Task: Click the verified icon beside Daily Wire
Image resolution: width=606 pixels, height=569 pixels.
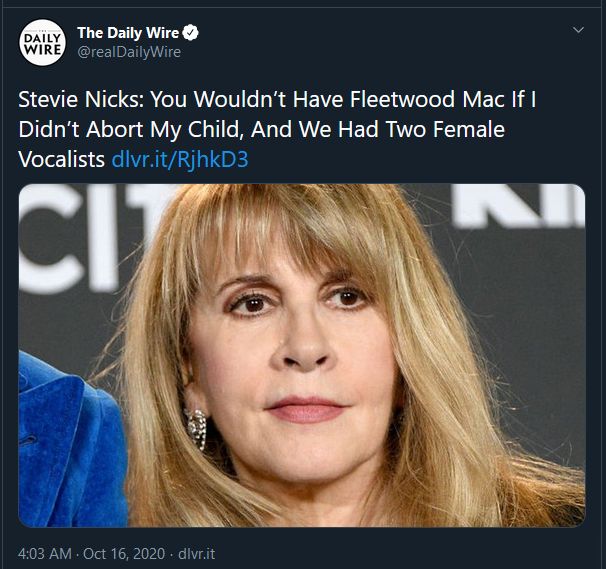Action: pyautogui.click(x=192, y=33)
